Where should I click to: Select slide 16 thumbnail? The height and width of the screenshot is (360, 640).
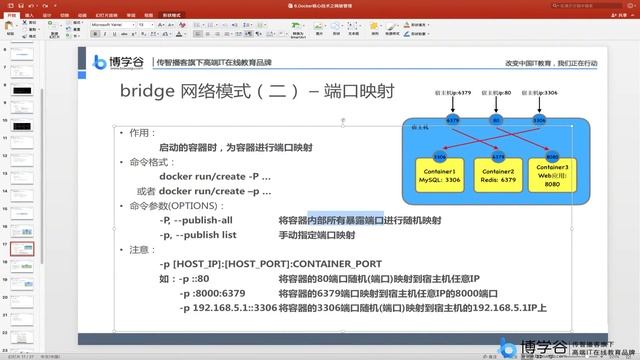tap(22, 231)
